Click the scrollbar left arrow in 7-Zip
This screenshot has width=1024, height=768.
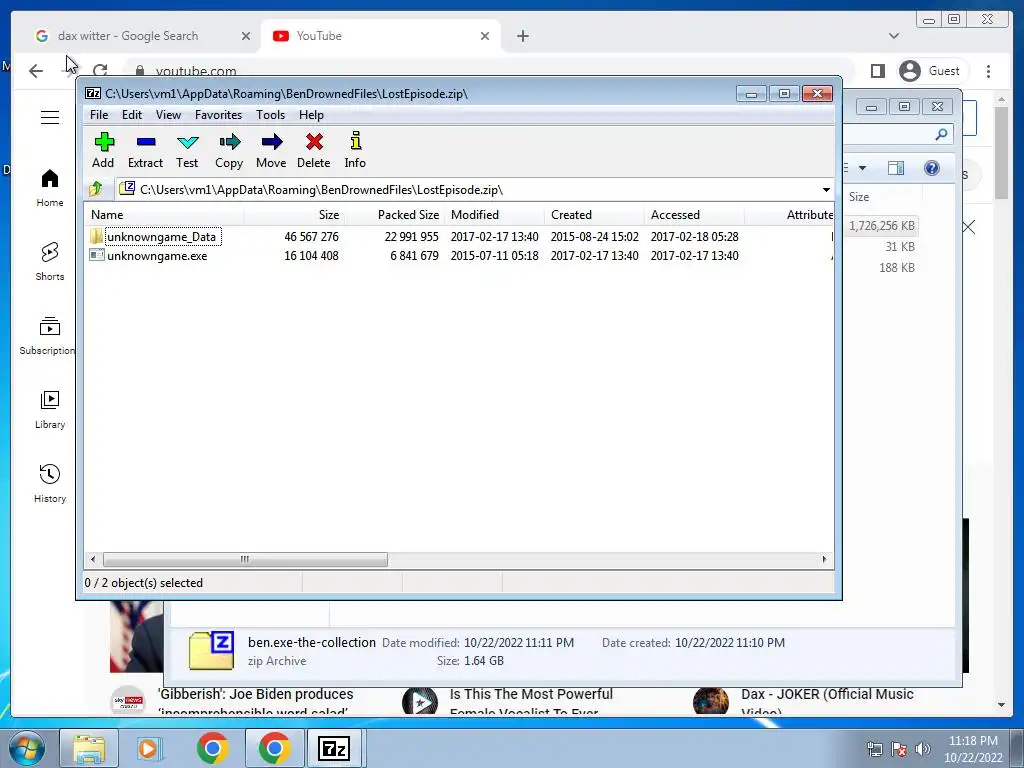pos(93,560)
